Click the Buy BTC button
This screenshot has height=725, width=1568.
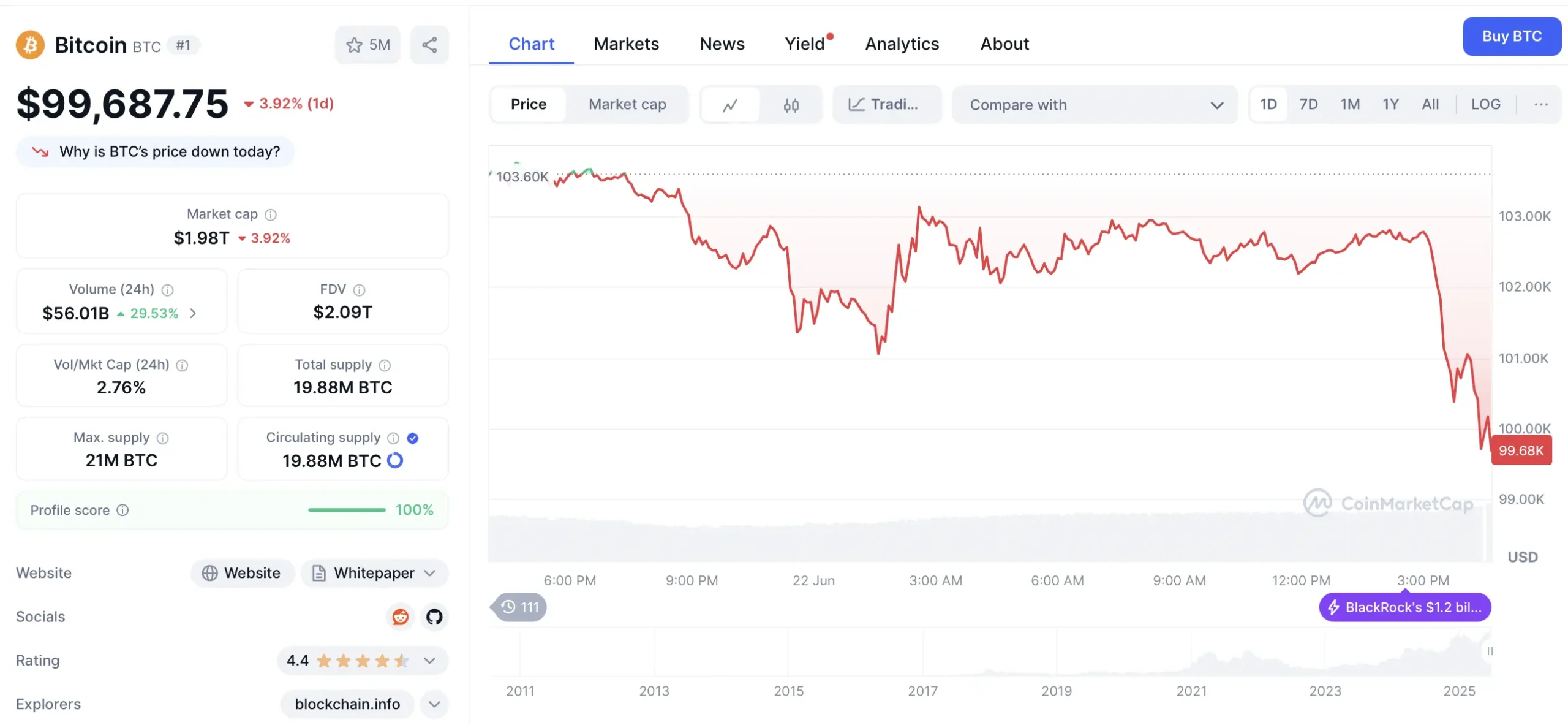click(1512, 36)
